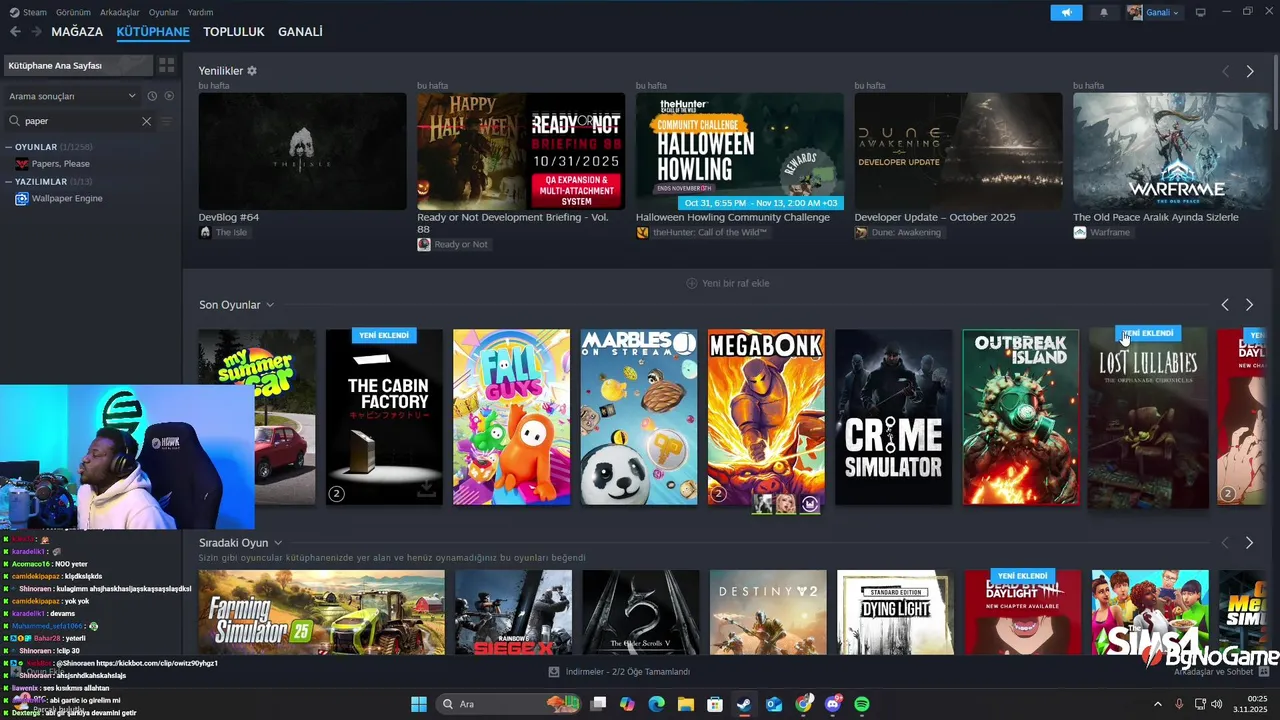The width and height of the screenshot is (1280, 720).
Task: Open the Yardım menu
Action: 200,12
